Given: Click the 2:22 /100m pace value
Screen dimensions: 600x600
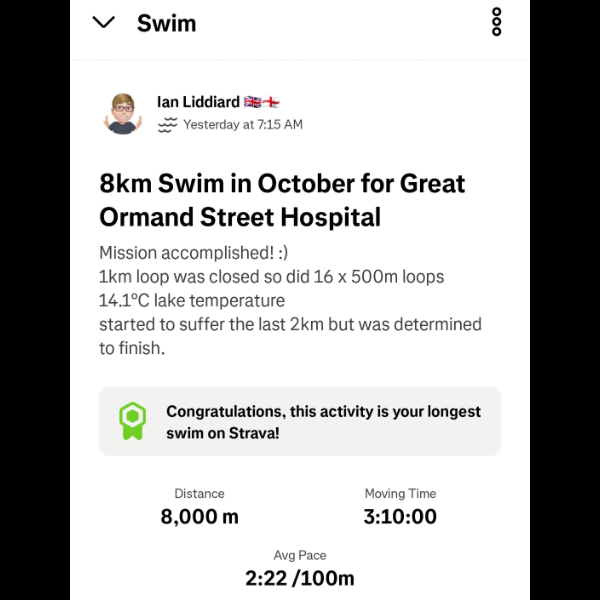Looking at the screenshot, I should [300, 578].
